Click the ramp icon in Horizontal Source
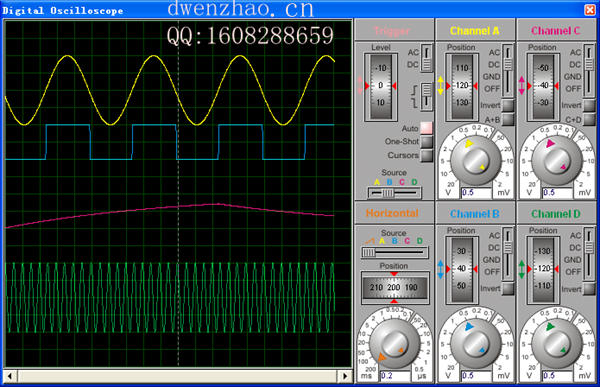Image resolution: width=600 pixels, height=387 pixels. (369, 241)
